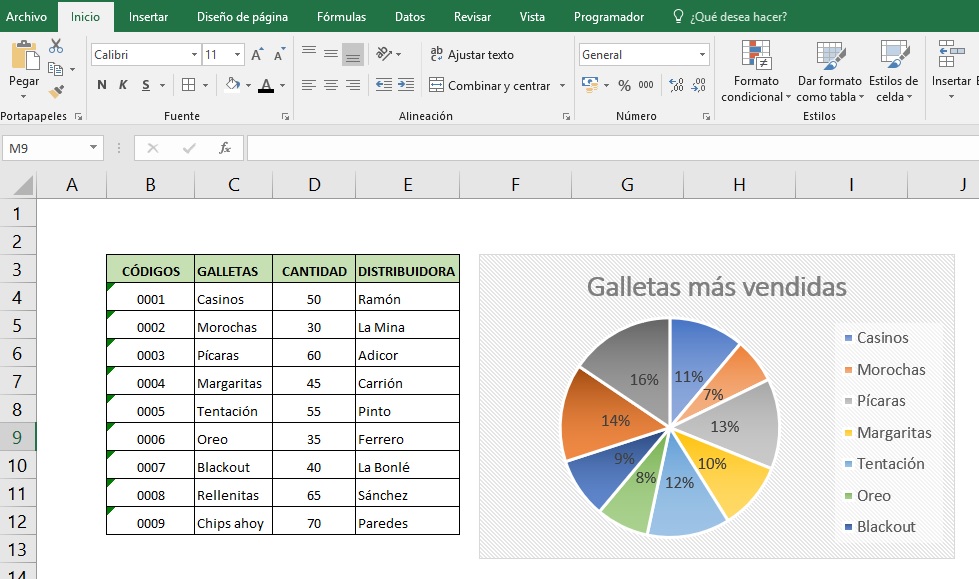Click the increase indent icon
The image size is (979, 579).
pyautogui.click(x=405, y=86)
